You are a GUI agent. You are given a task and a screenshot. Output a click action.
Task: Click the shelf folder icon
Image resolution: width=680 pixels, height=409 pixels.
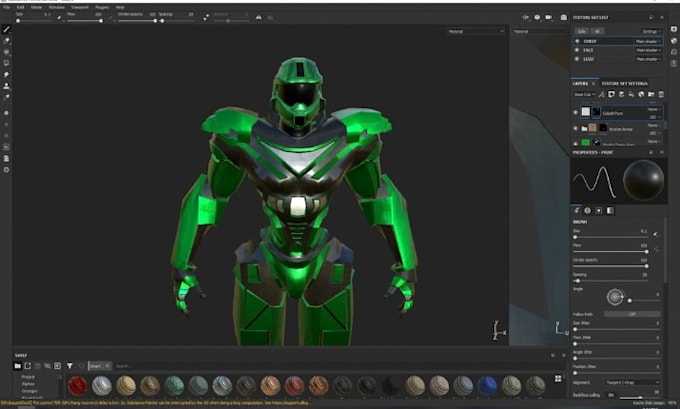click(x=17, y=366)
